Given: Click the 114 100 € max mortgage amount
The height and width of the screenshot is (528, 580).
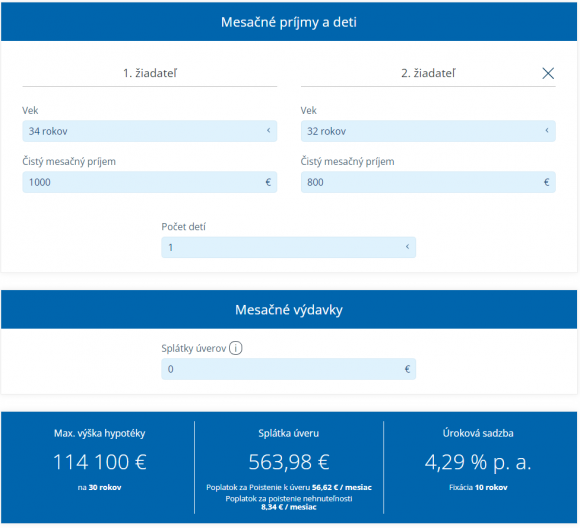Looking at the screenshot, I should coord(100,462).
